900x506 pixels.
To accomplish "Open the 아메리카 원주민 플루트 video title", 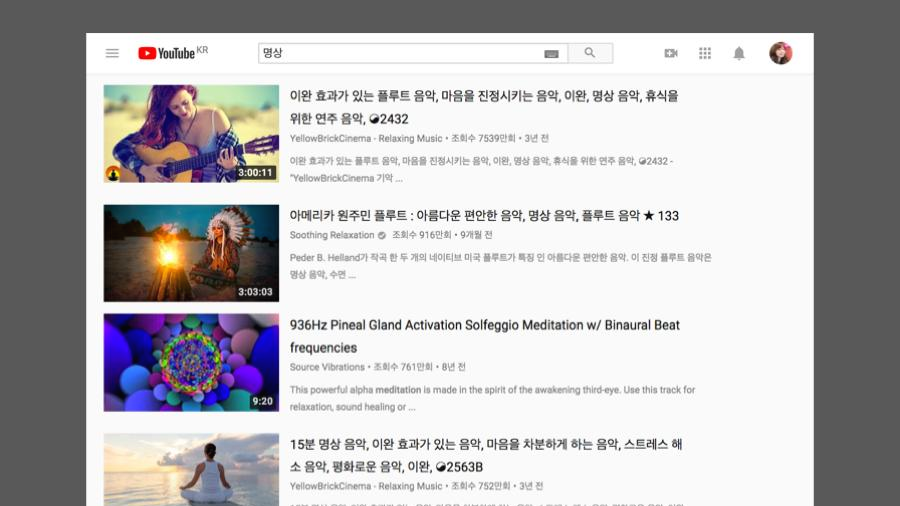I will 484,216.
